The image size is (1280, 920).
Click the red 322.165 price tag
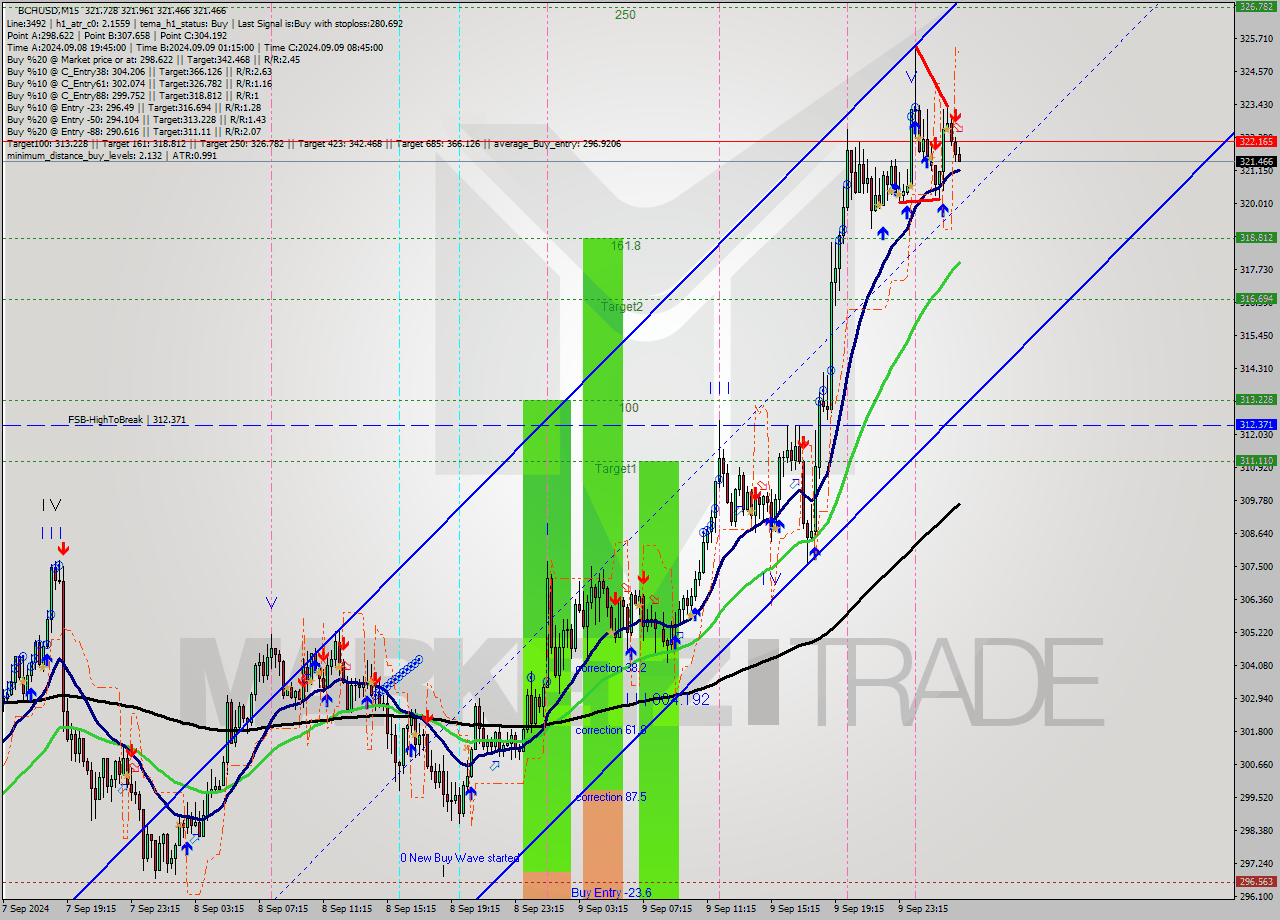[1256, 141]
